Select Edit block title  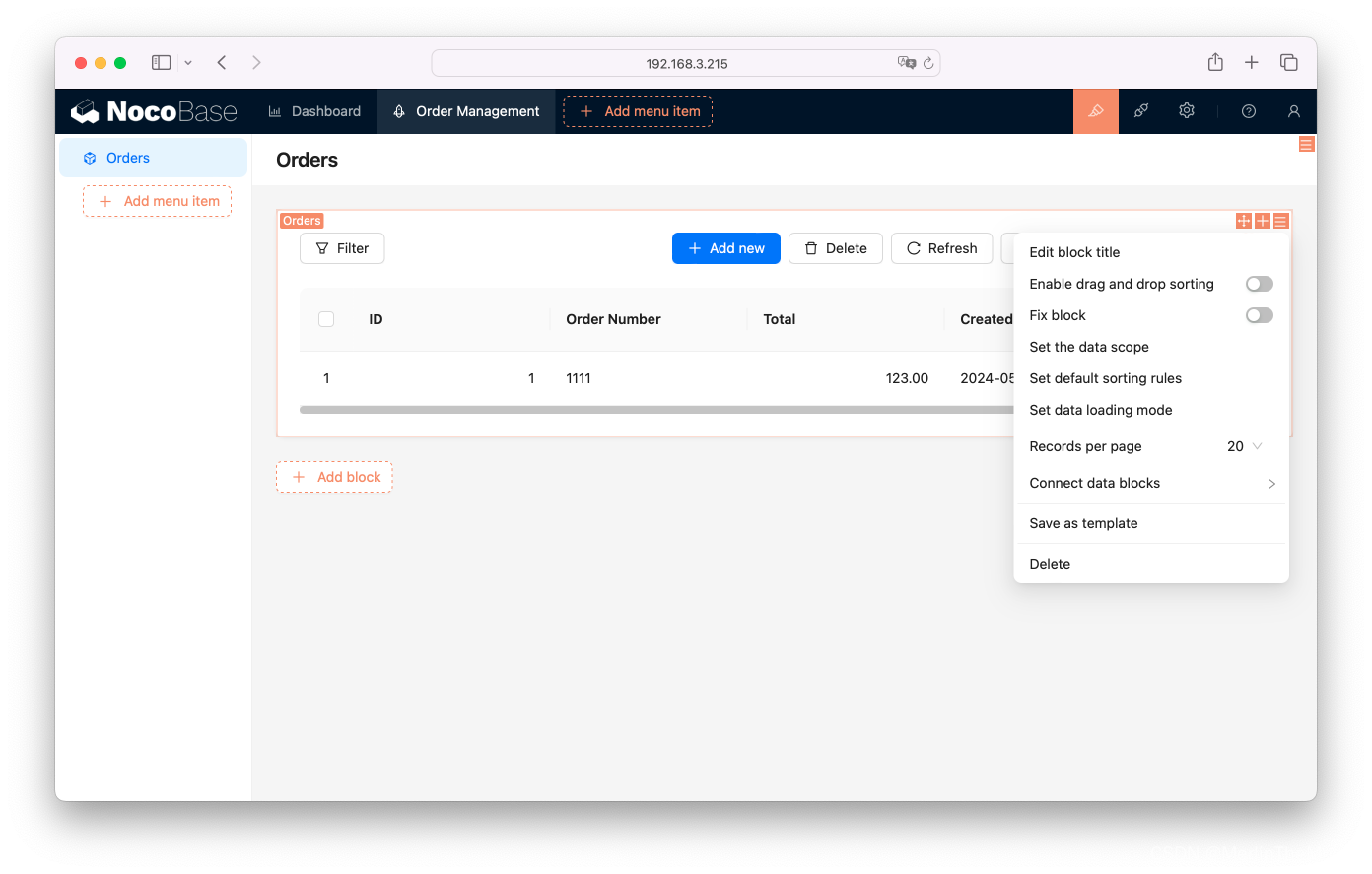point(1151,252)
